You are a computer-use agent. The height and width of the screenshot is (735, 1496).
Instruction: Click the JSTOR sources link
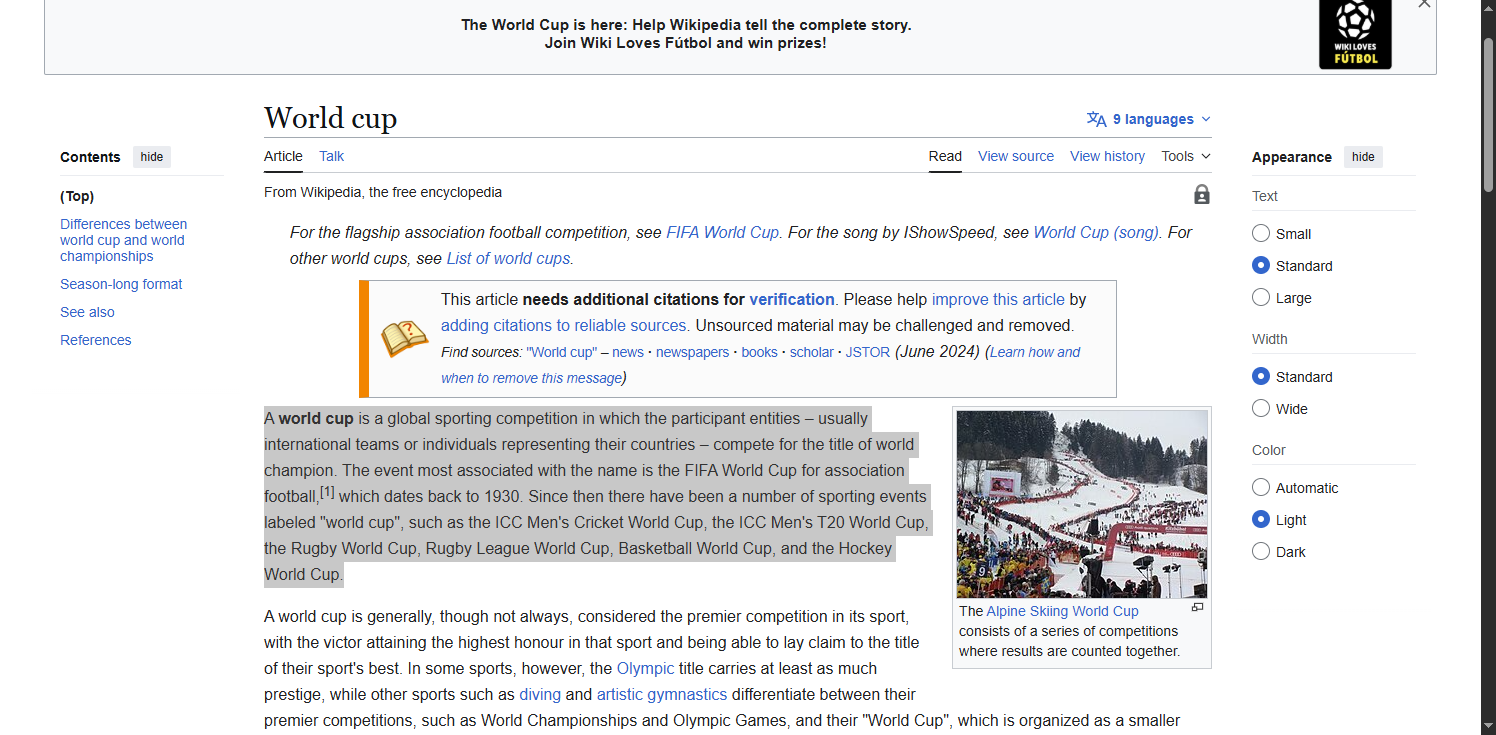(x=868, y=352)
